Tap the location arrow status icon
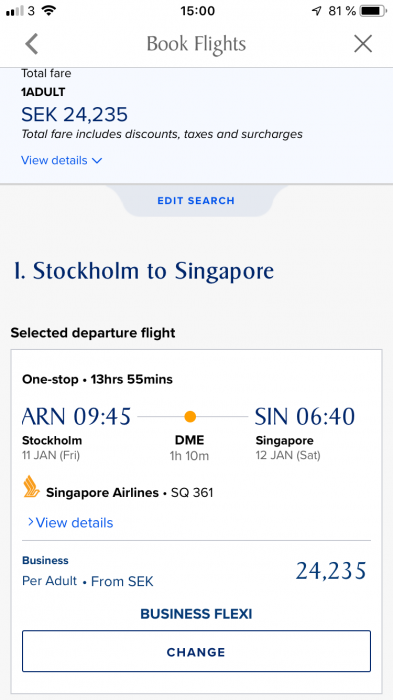This screenshot has height=700, width=393. [x=317, y=11]
